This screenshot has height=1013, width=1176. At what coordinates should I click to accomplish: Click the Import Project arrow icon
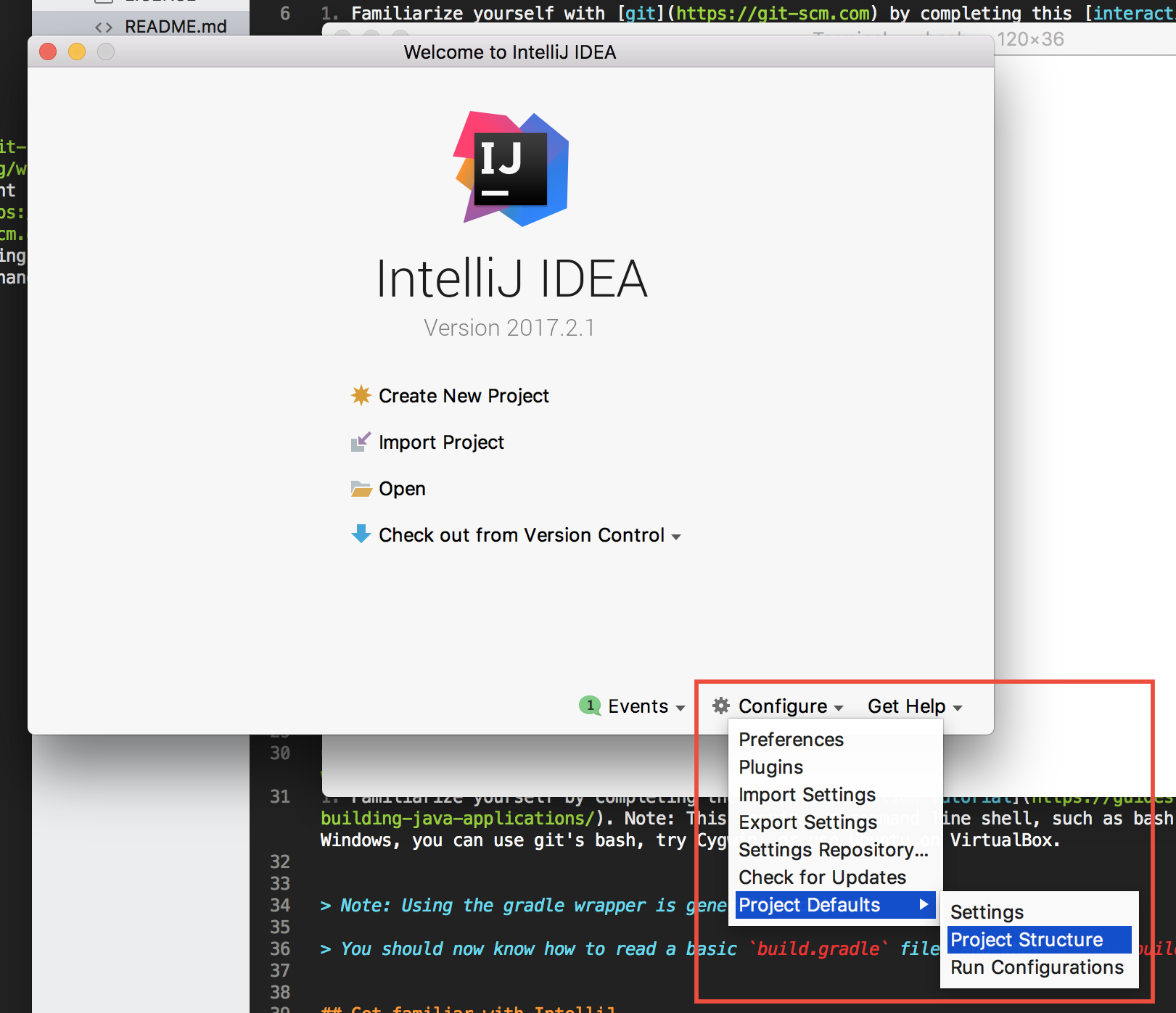pos(361,442)
